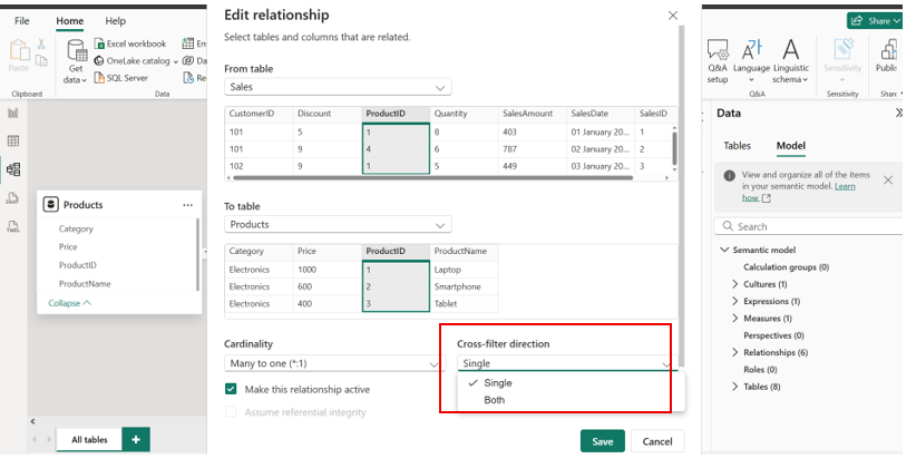
Task: Save the relationship changes
Action: (x=602, y=441)
